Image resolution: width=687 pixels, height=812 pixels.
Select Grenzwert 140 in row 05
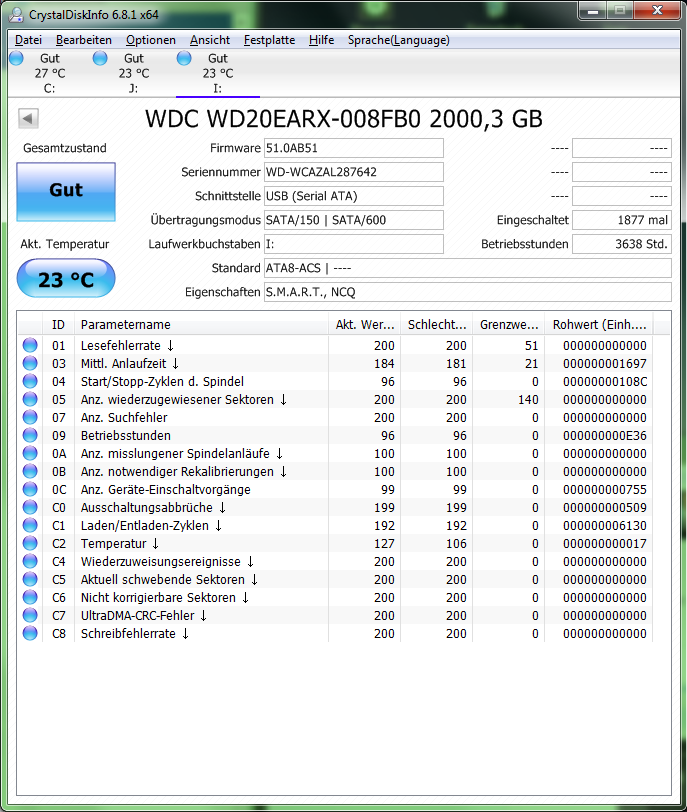click(528, 400)
